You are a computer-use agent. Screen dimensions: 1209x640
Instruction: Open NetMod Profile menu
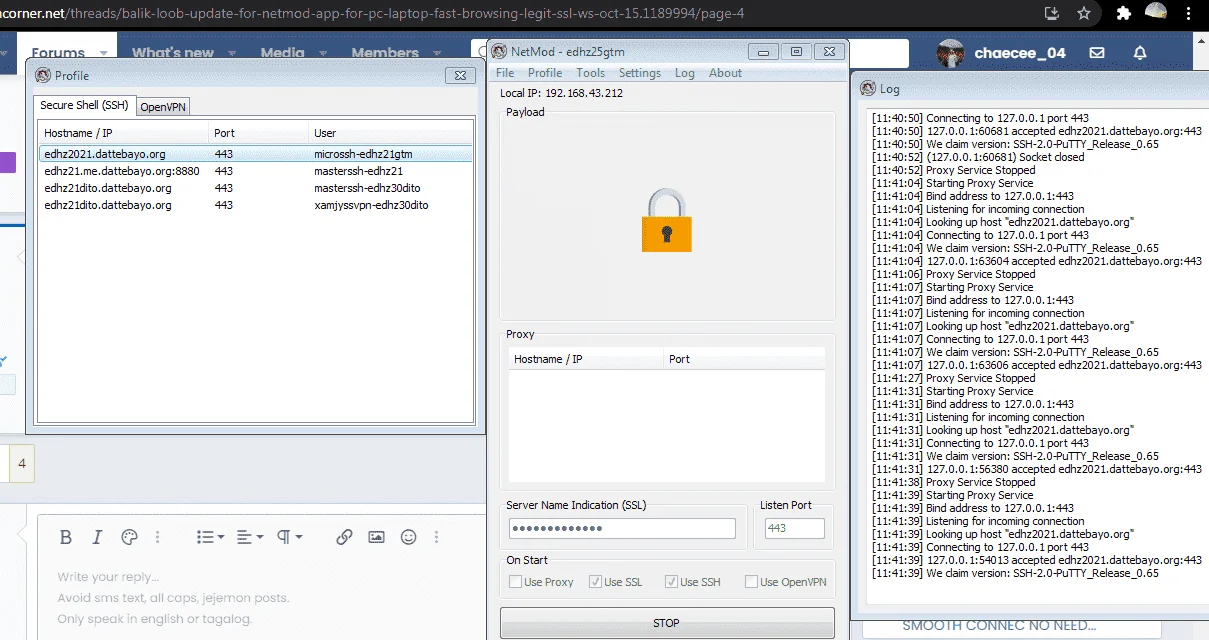tap(545, 73)
